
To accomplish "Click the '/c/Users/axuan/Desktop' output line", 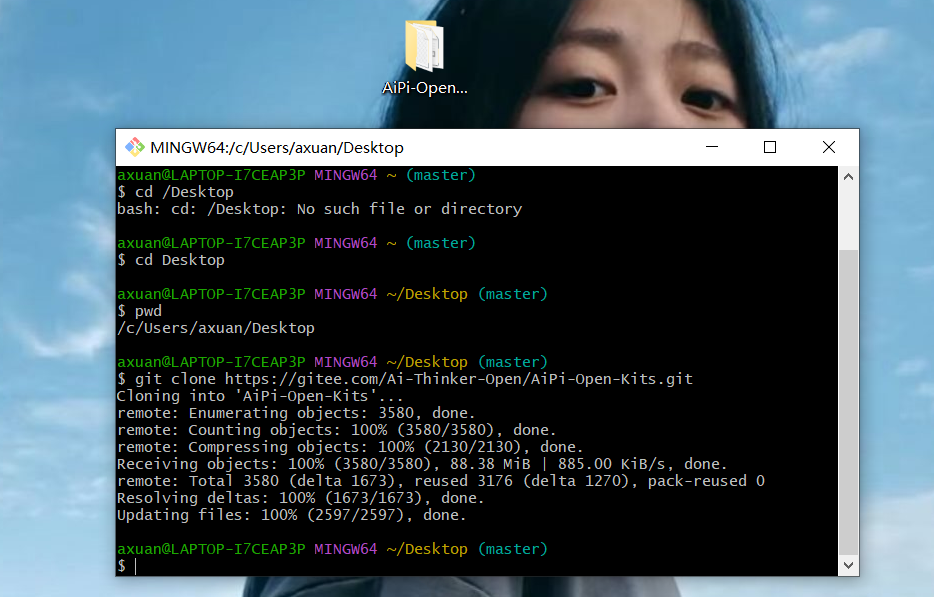I will click(x=216, y=328).
